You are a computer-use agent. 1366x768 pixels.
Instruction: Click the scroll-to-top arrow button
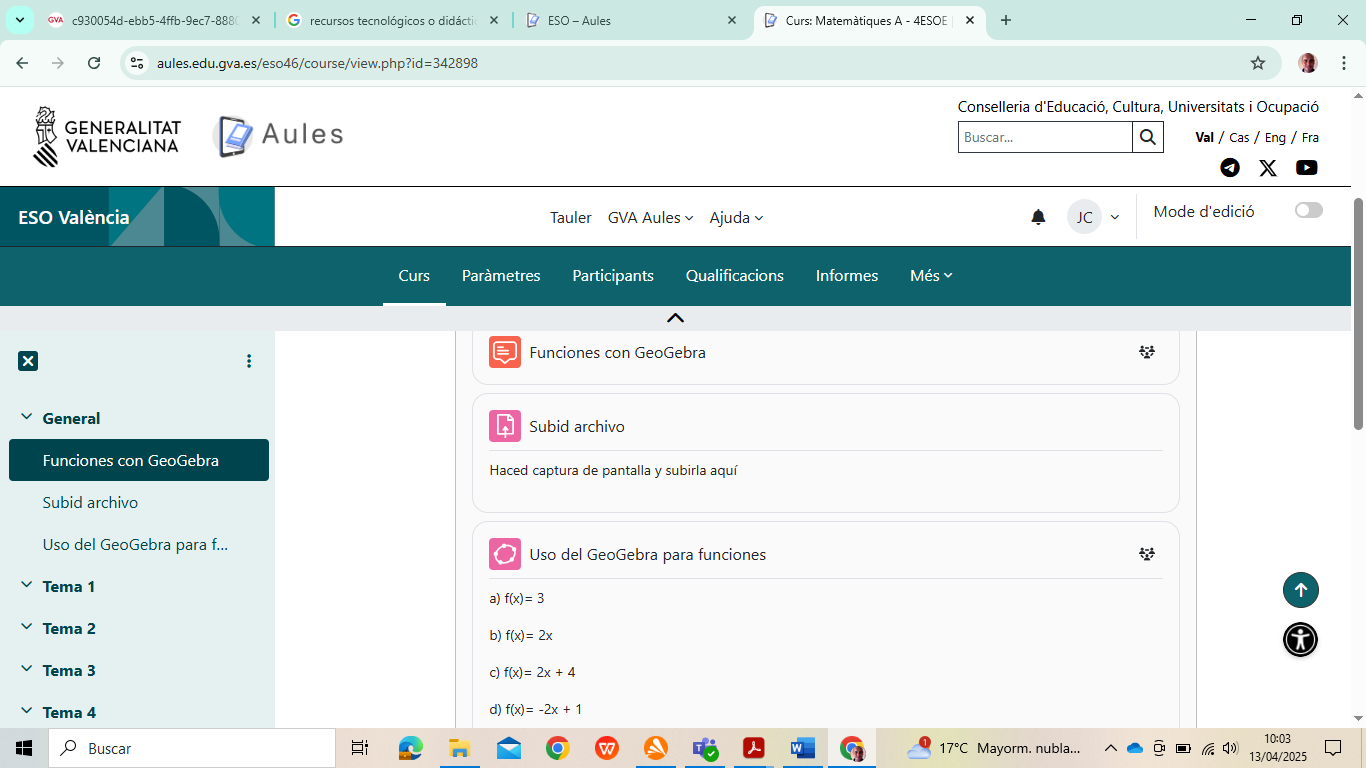tap(1300, 590)
